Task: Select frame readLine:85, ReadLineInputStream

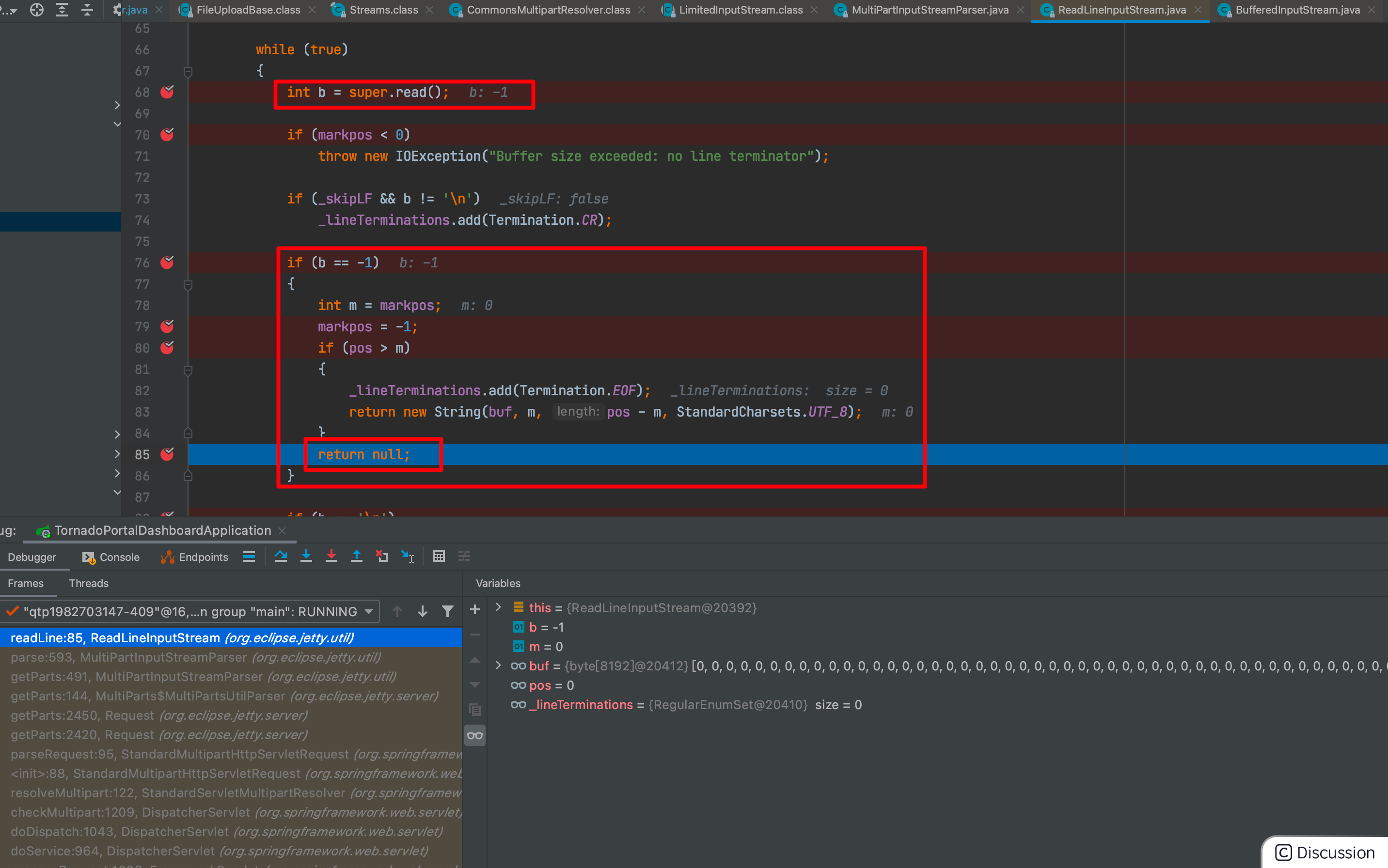Action: 231,638
